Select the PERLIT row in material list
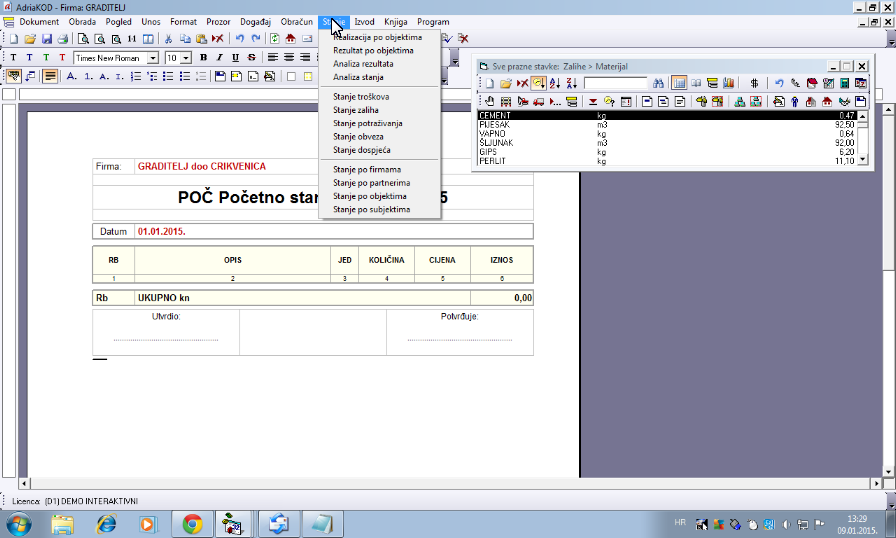Viewport: 896px width, 538px height. click(x=667, y=161)
